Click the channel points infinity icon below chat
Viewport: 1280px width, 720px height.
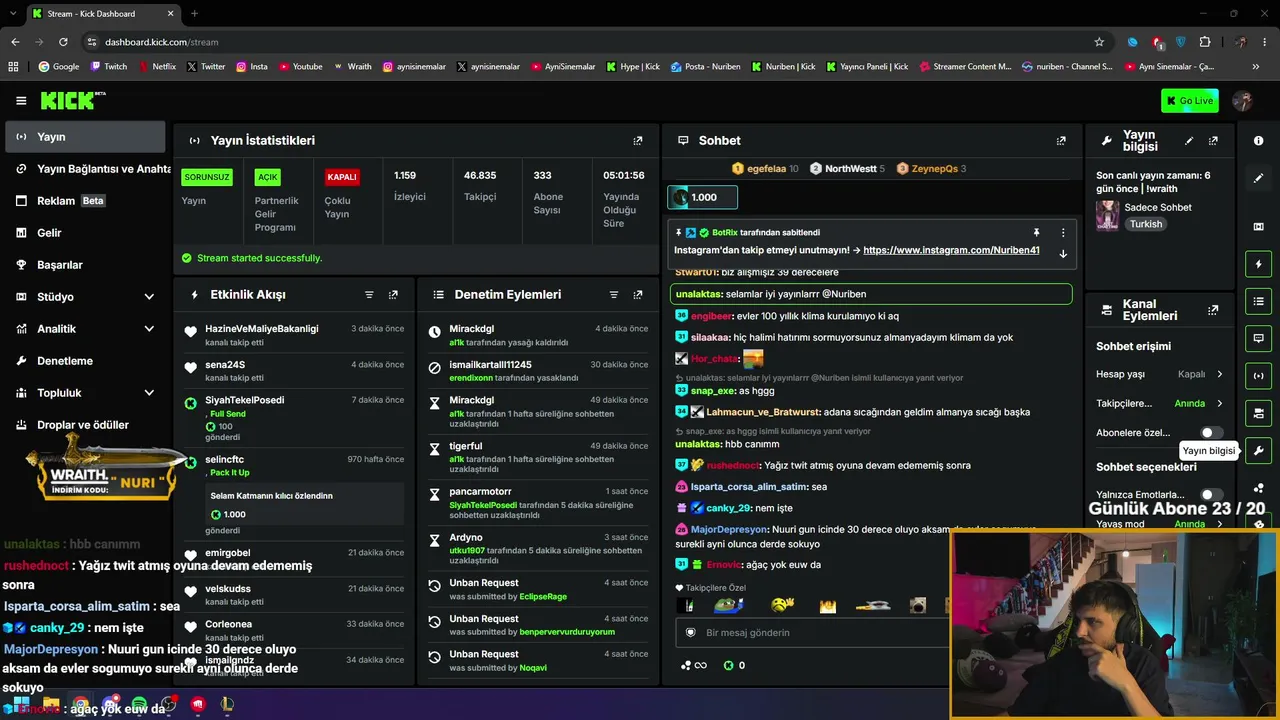[x=694, y=665]
